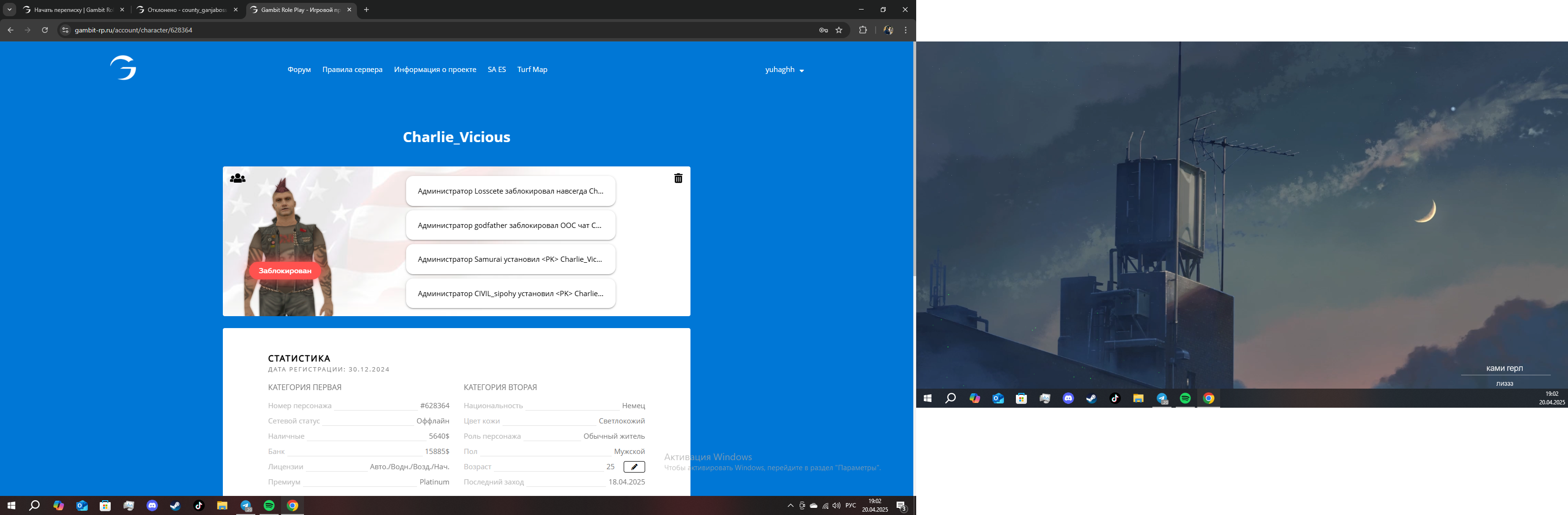Show hidden system tray icons chevron
Screen dimensions: 1568x515
[x=790, y=505]
